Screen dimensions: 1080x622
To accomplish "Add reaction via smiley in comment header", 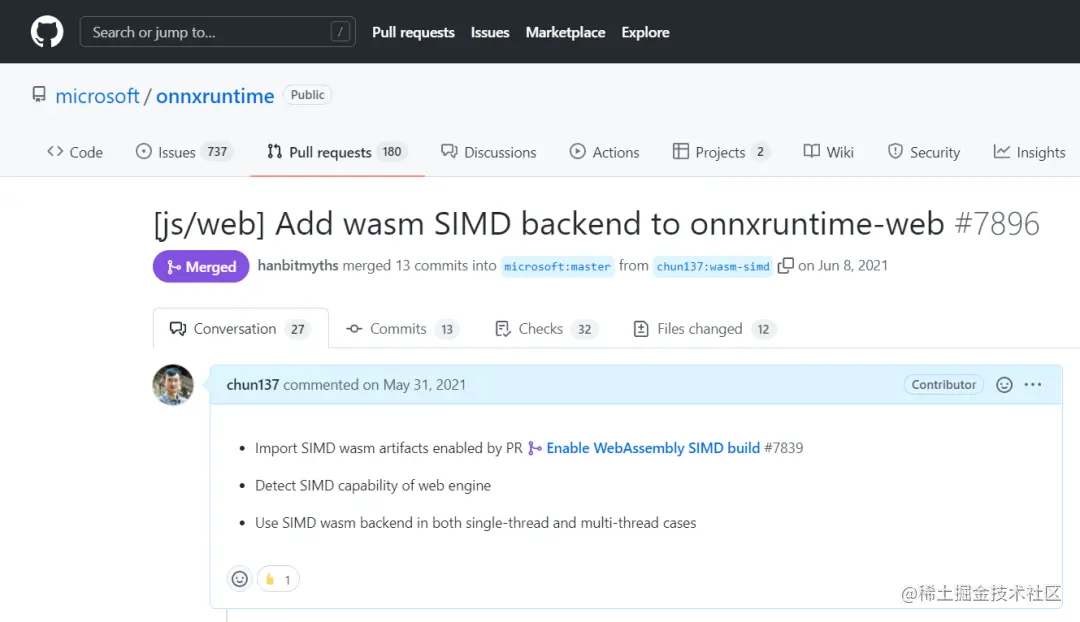I will coord(1004,384).
